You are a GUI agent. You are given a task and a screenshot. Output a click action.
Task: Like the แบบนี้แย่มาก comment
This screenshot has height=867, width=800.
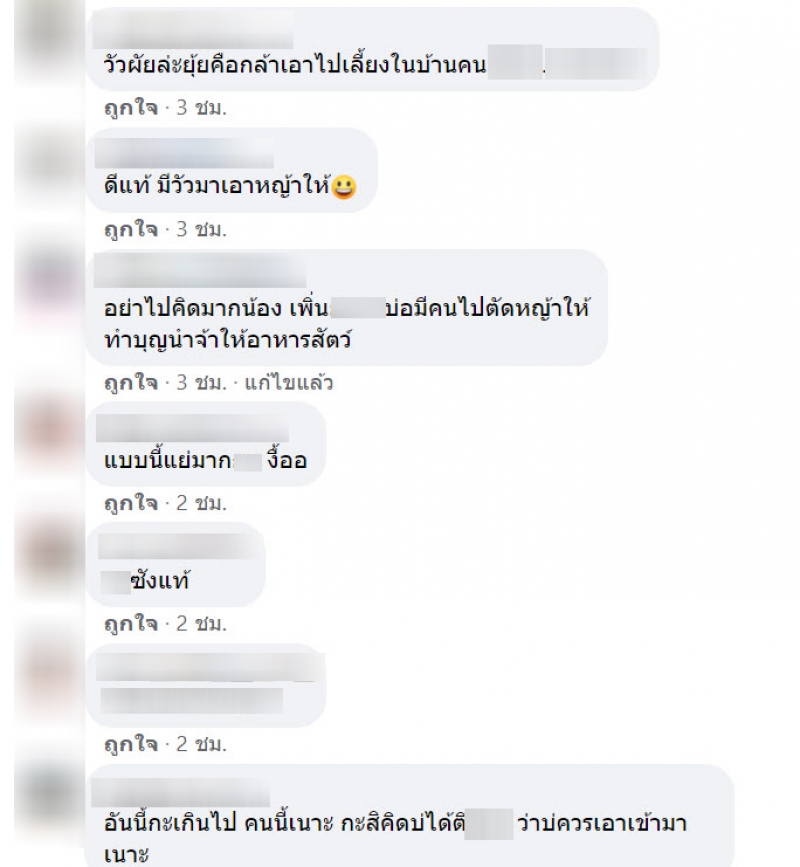130,503
